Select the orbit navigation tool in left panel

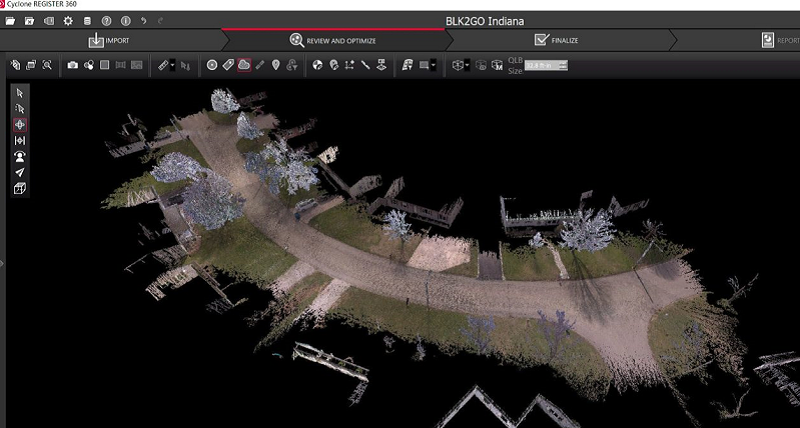tap(20, 125)
